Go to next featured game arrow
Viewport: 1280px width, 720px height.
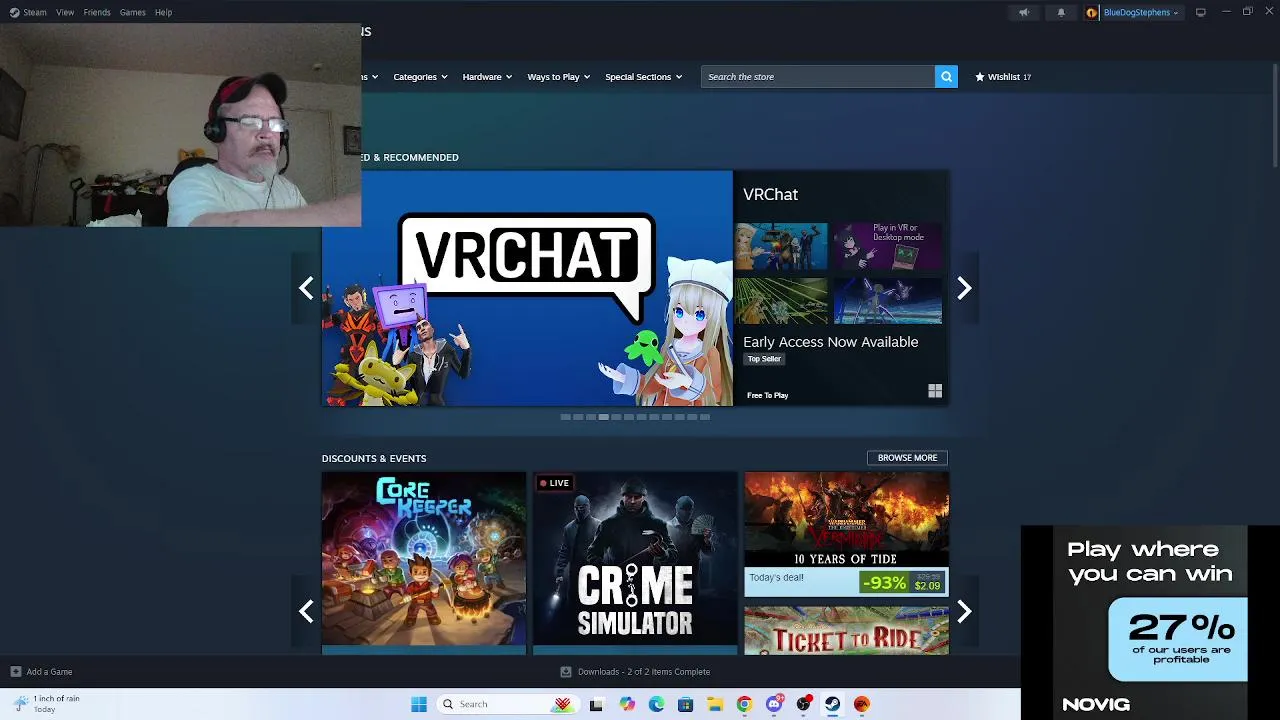(964, 288)
